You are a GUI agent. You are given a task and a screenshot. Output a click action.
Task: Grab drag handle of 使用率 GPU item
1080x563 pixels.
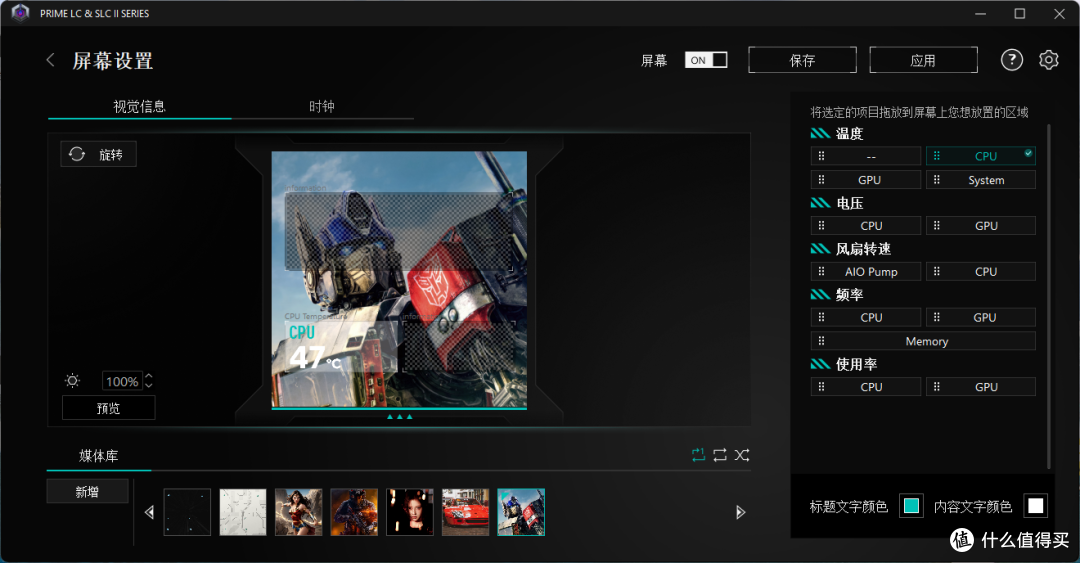coord(936,387)
